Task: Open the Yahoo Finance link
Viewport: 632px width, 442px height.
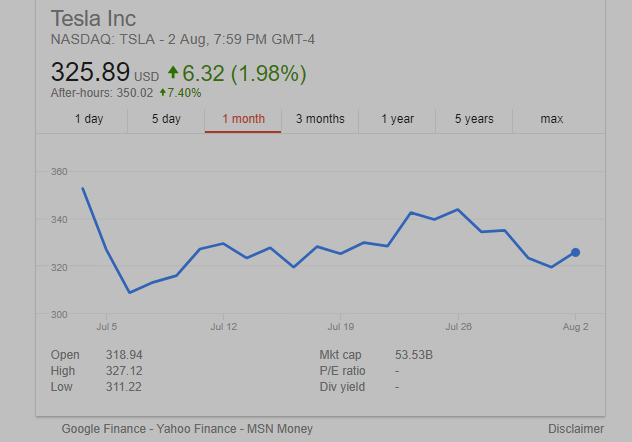Action: pyautogui.click(x=195, y=428)
